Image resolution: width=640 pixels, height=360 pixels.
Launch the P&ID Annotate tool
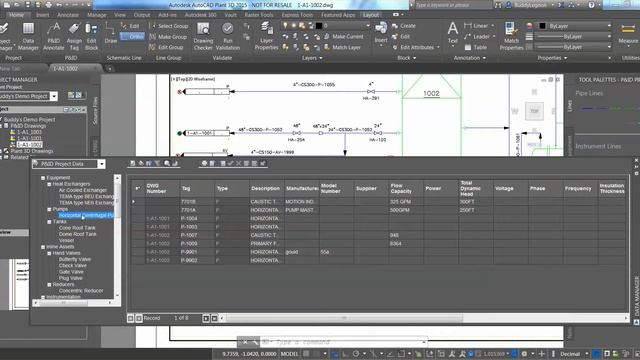click(53, 36)
